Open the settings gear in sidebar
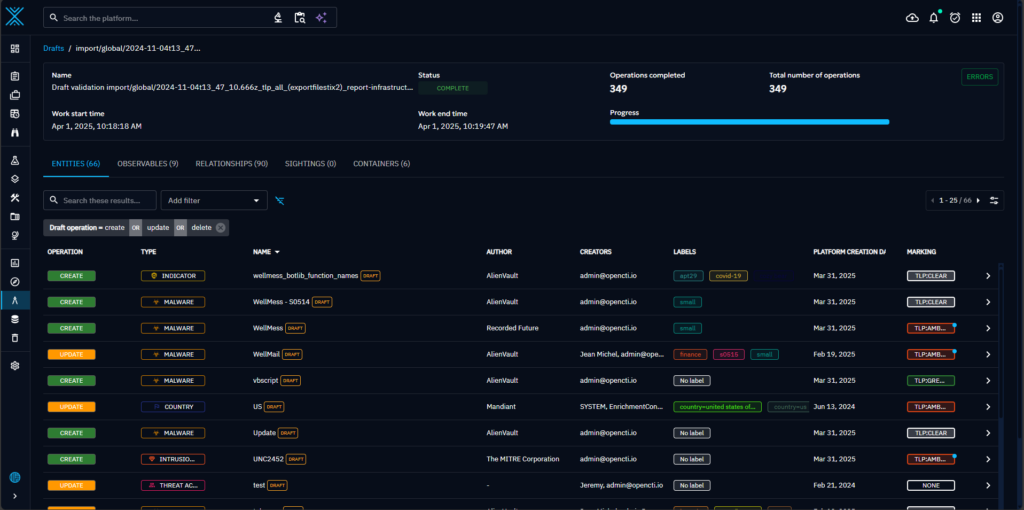Image resolution: width=1024 pixels, height=510 pixels. (x=15, y=366)
